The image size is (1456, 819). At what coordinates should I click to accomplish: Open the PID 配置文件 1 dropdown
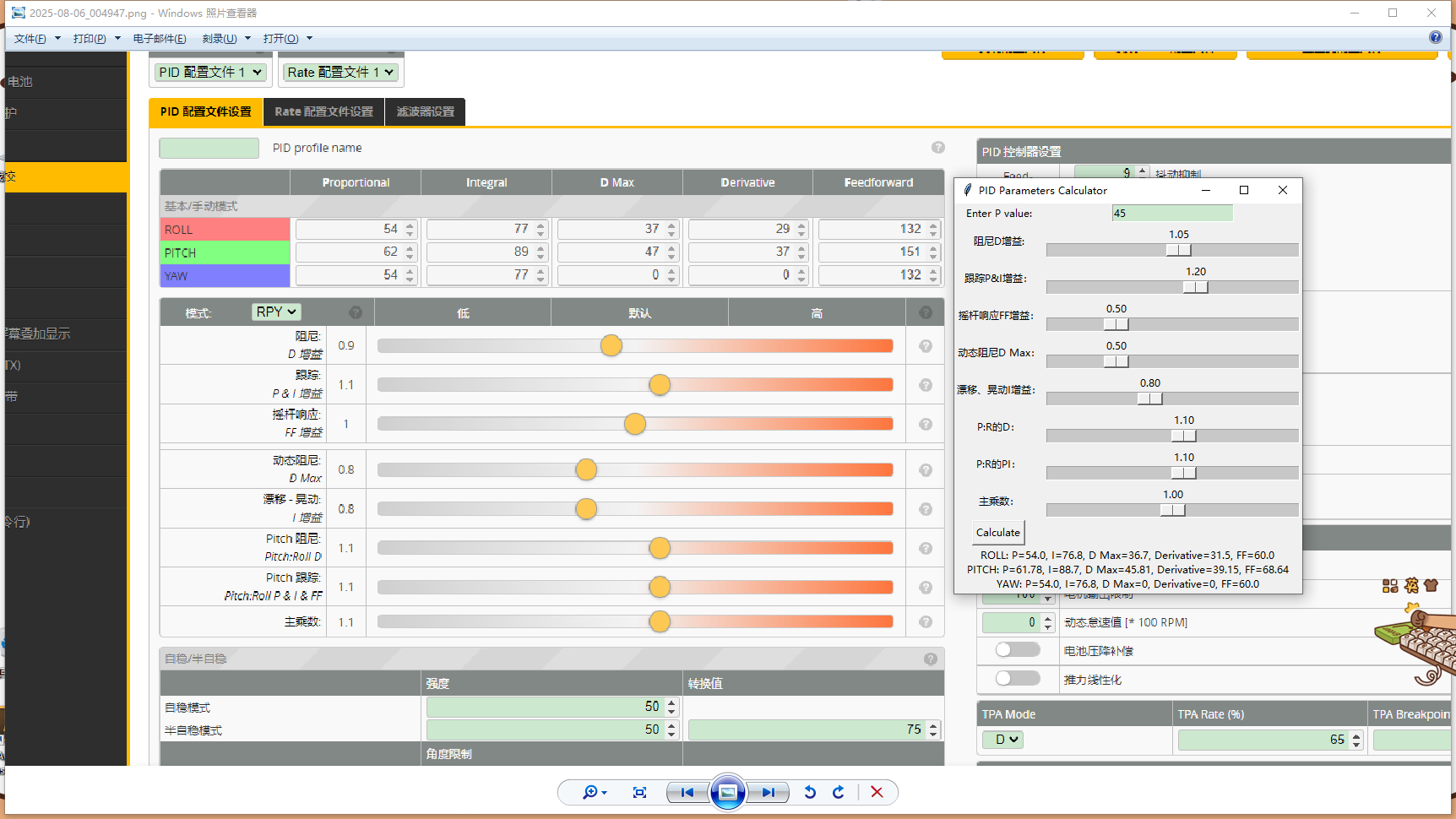click(x=210, y=73)
